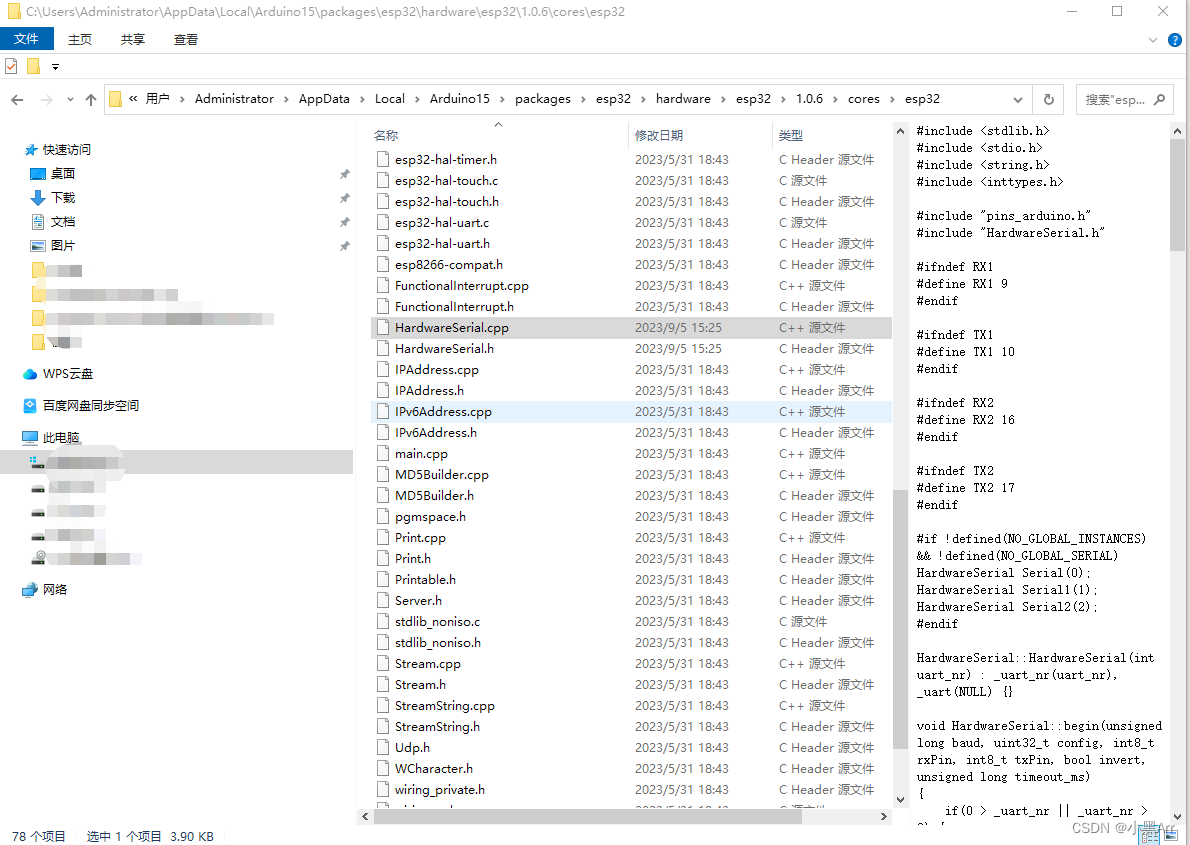1190x845 pixels.
Task: Click the pin icon beside 下载
Action: pyautogui.click(x=345, y=197)
